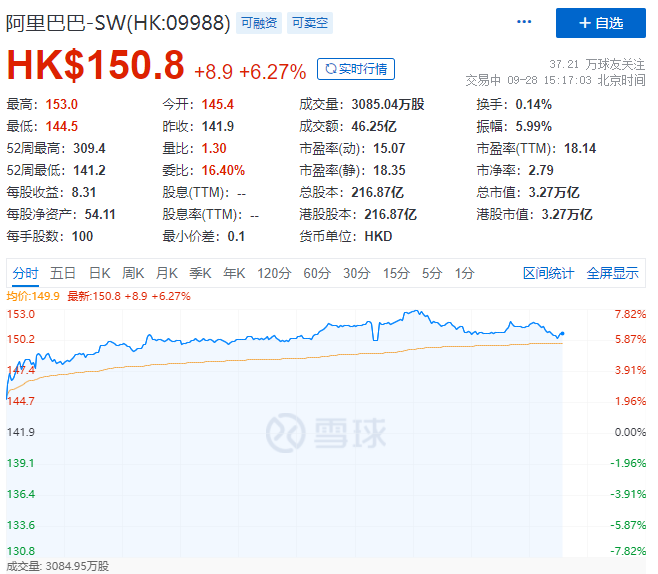Switch to the 五日 chart tab
Viewport: 658px width, 574px height.
coord(63,273)
